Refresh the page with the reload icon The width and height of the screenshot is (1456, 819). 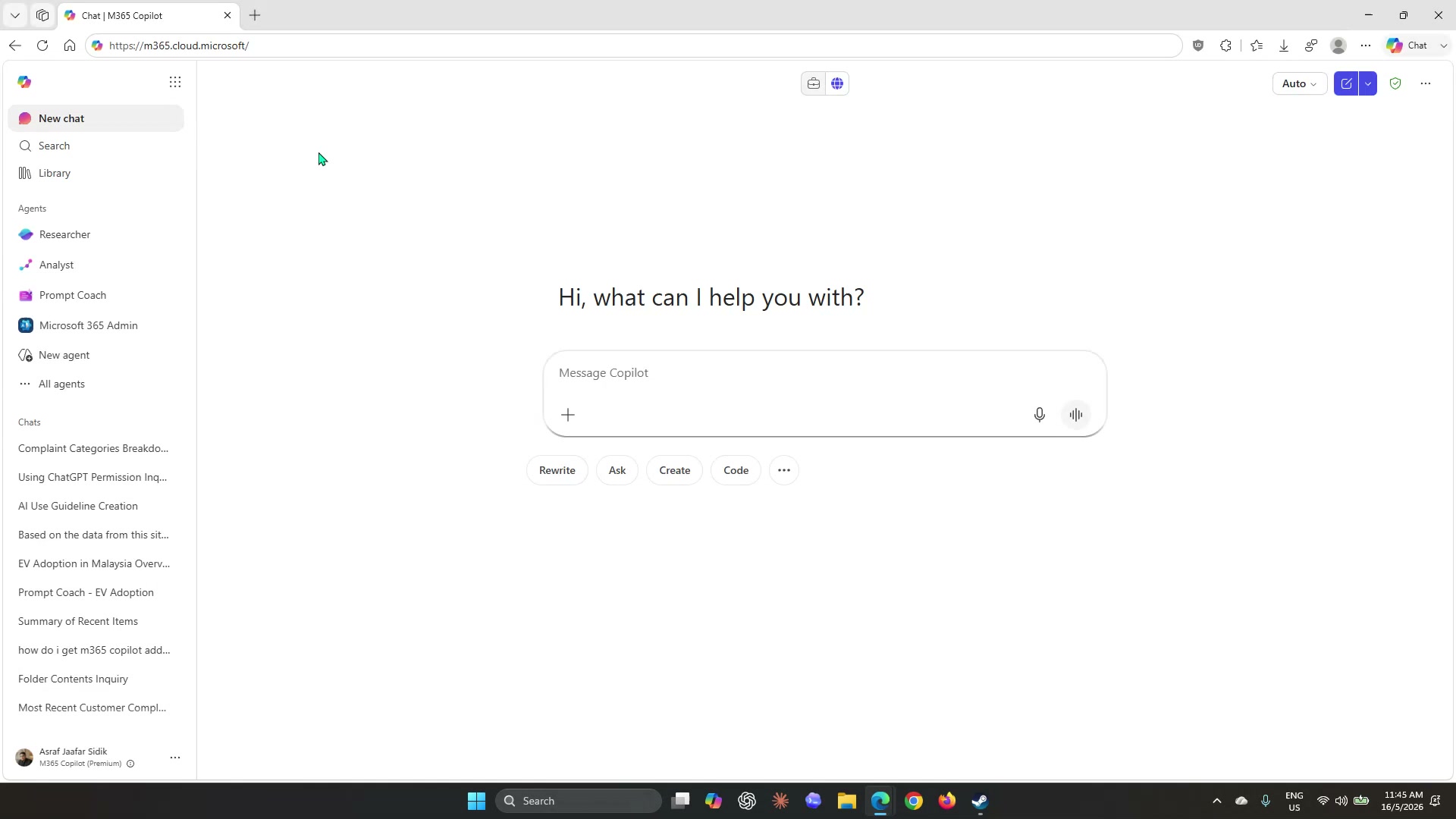tap(42, 45)
